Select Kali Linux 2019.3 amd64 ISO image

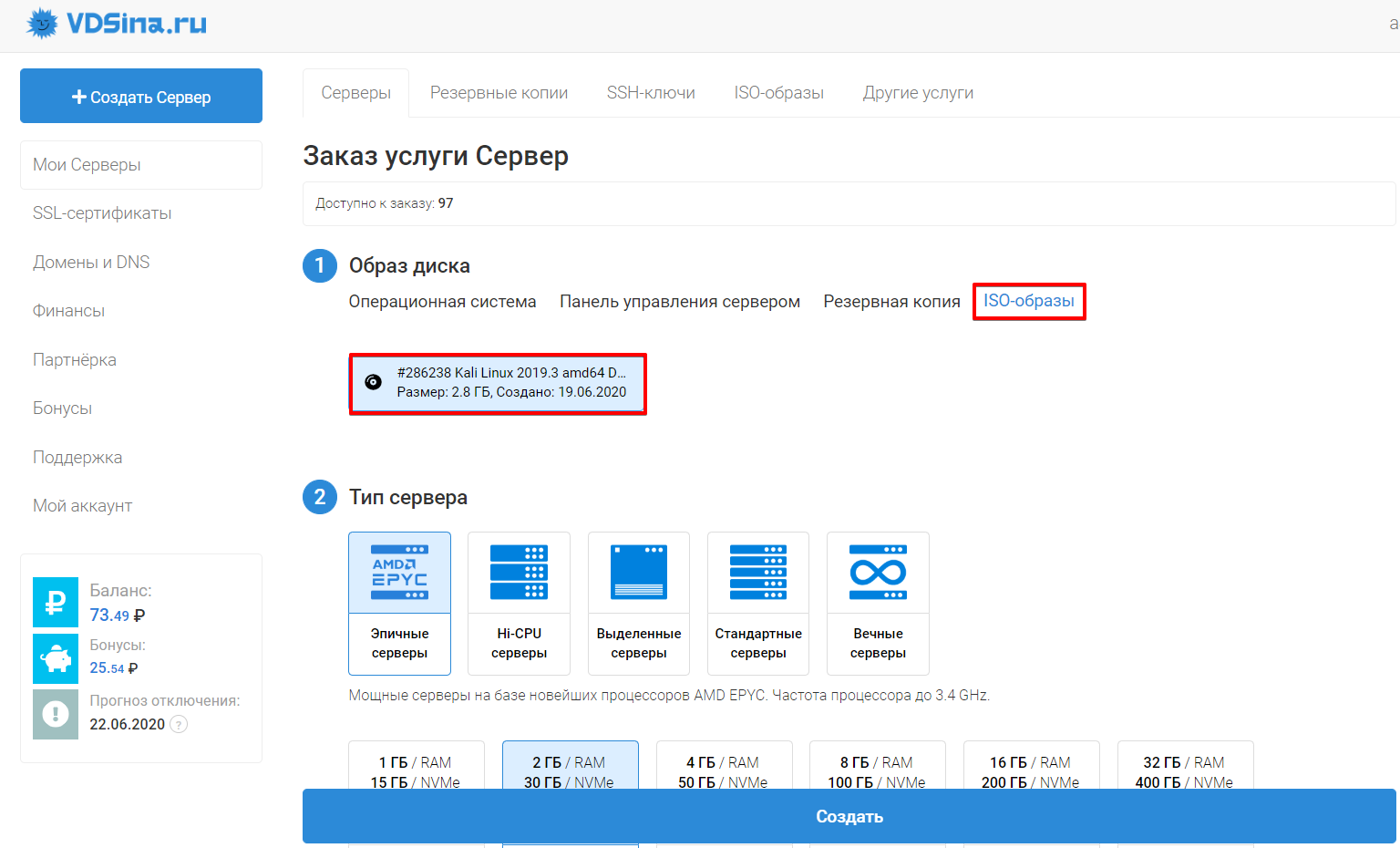pos(498,384)
